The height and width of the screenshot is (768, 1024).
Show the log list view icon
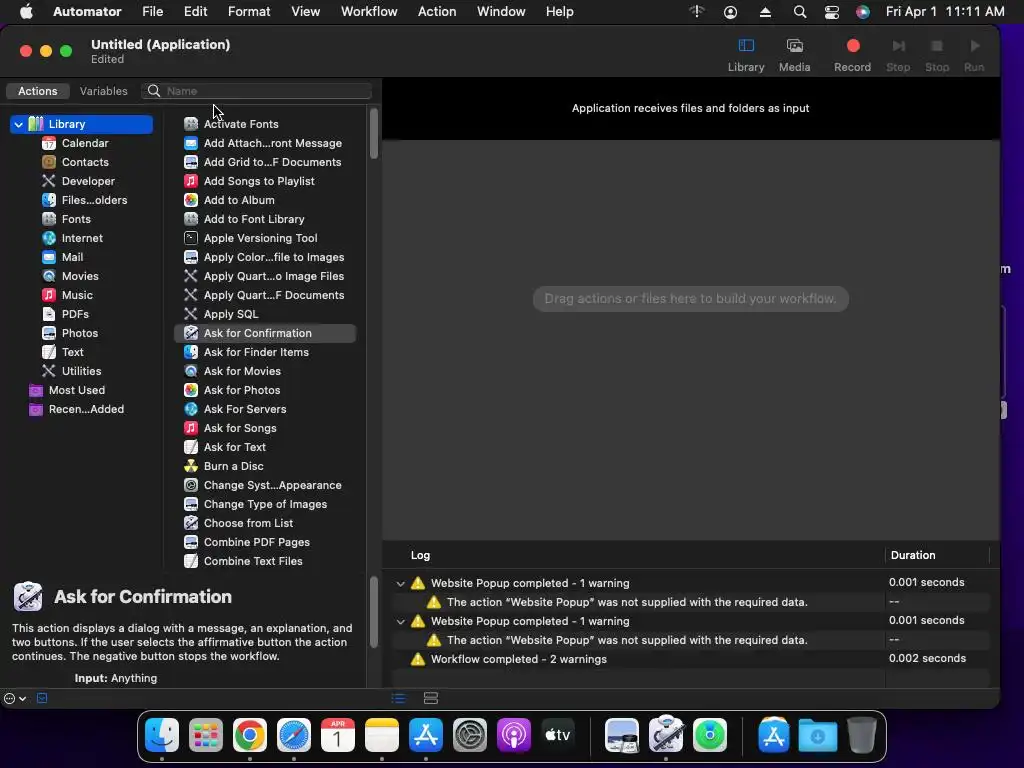click(398, 698)
